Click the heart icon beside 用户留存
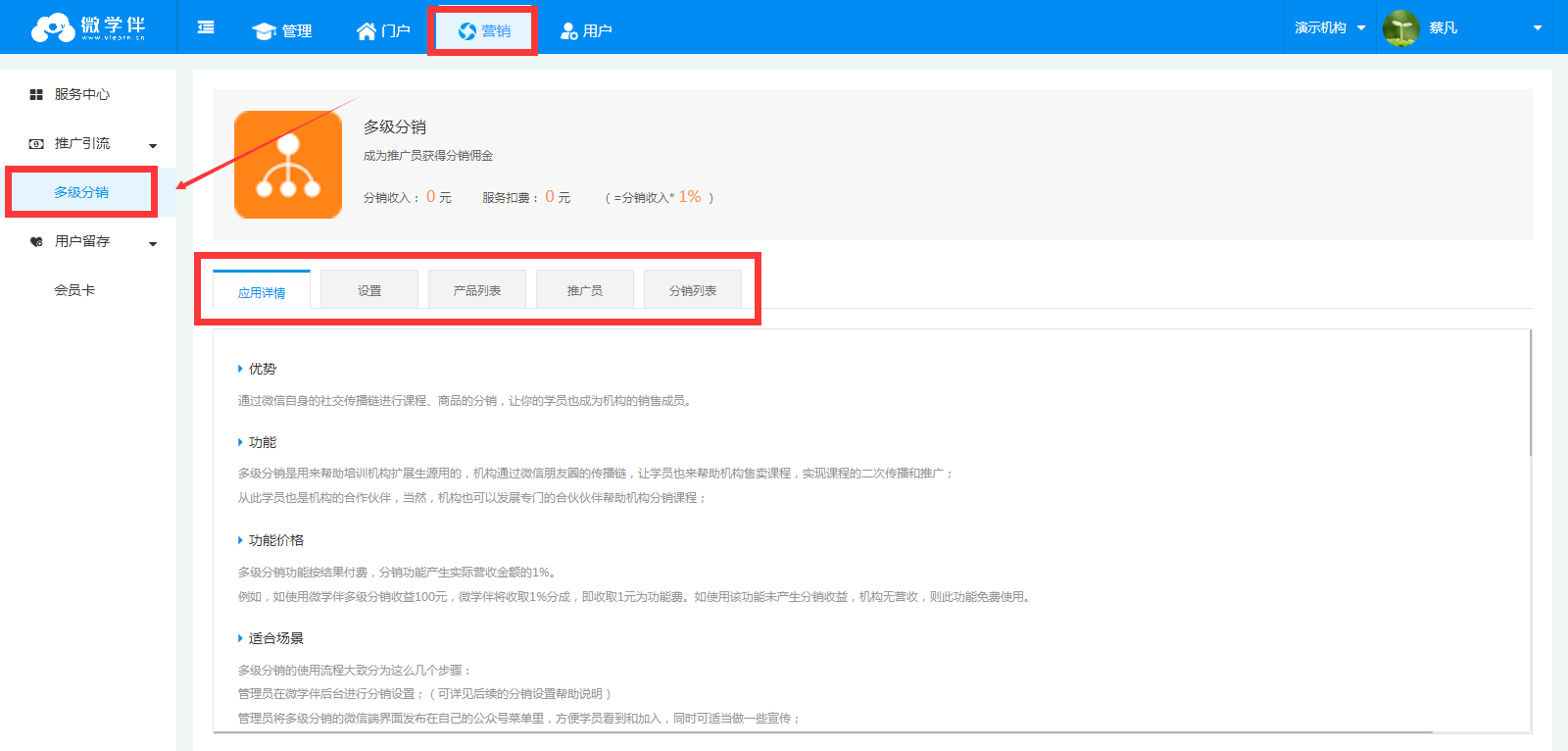The width and height of the screenshot is (1568, 751). pyautogui.click(x=36, y=241)
